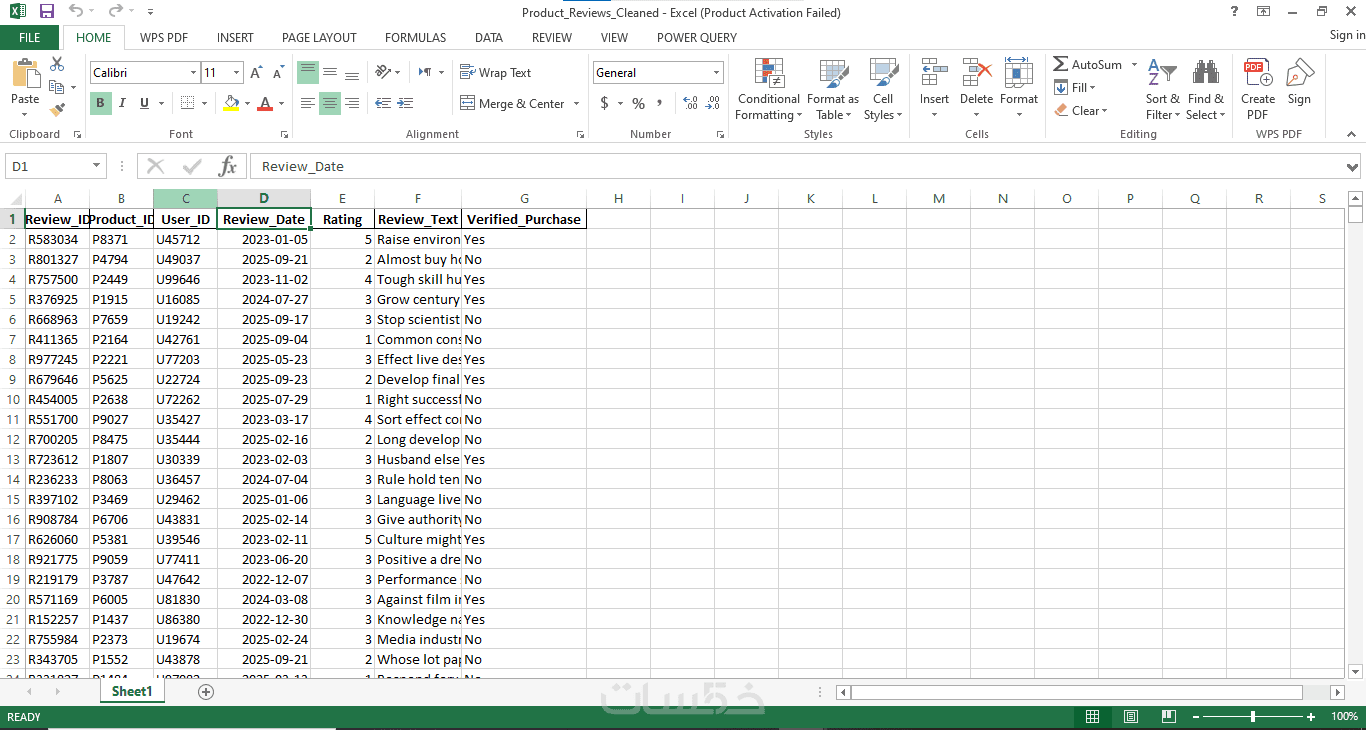This screenshot has width=1366, height=730.
Task: Toggle Align Right
Action: [x=352, y=103]
